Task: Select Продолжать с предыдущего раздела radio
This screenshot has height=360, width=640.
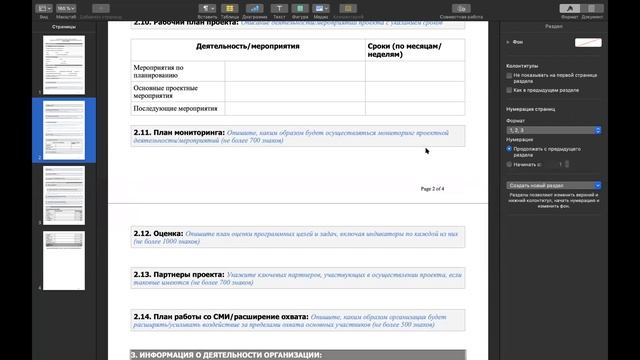Action: (x=509, y=149)
